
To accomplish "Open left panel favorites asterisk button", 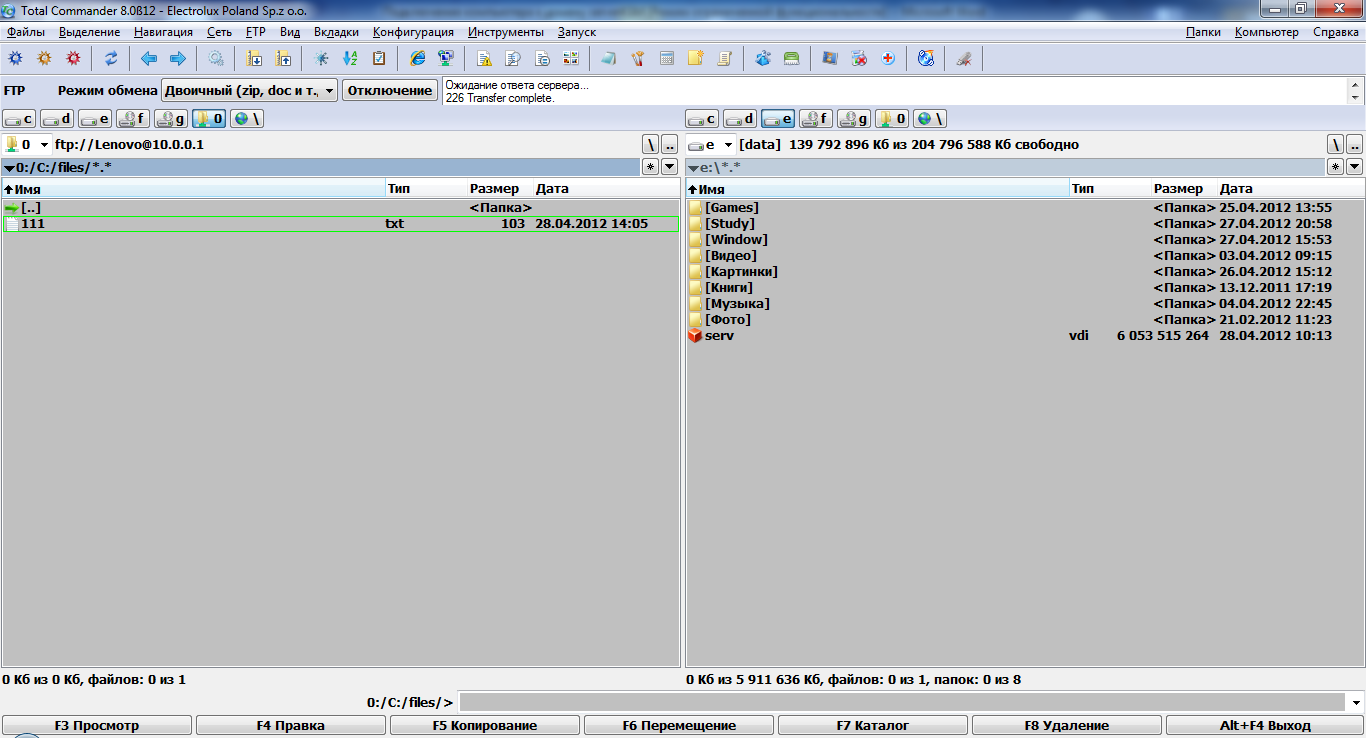I will pos(650,167).
